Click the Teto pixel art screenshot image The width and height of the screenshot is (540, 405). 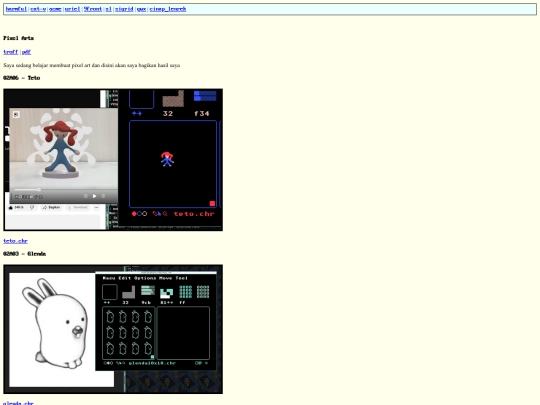113,160
